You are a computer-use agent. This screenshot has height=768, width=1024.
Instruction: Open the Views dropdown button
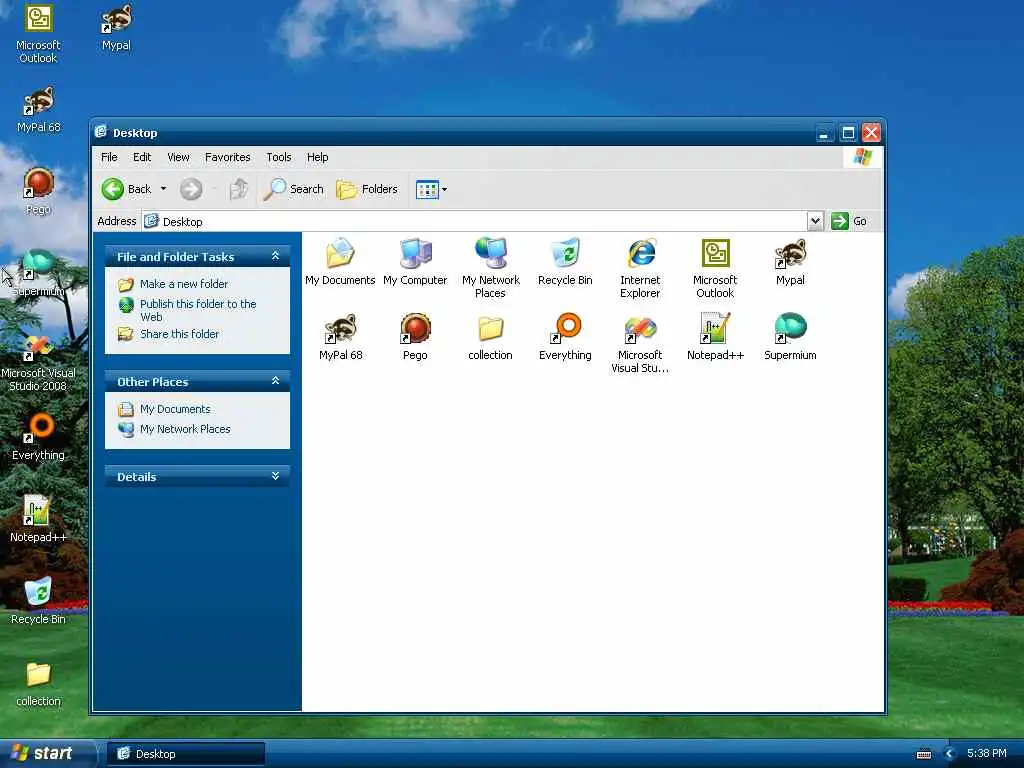click(x=432, y=189)
